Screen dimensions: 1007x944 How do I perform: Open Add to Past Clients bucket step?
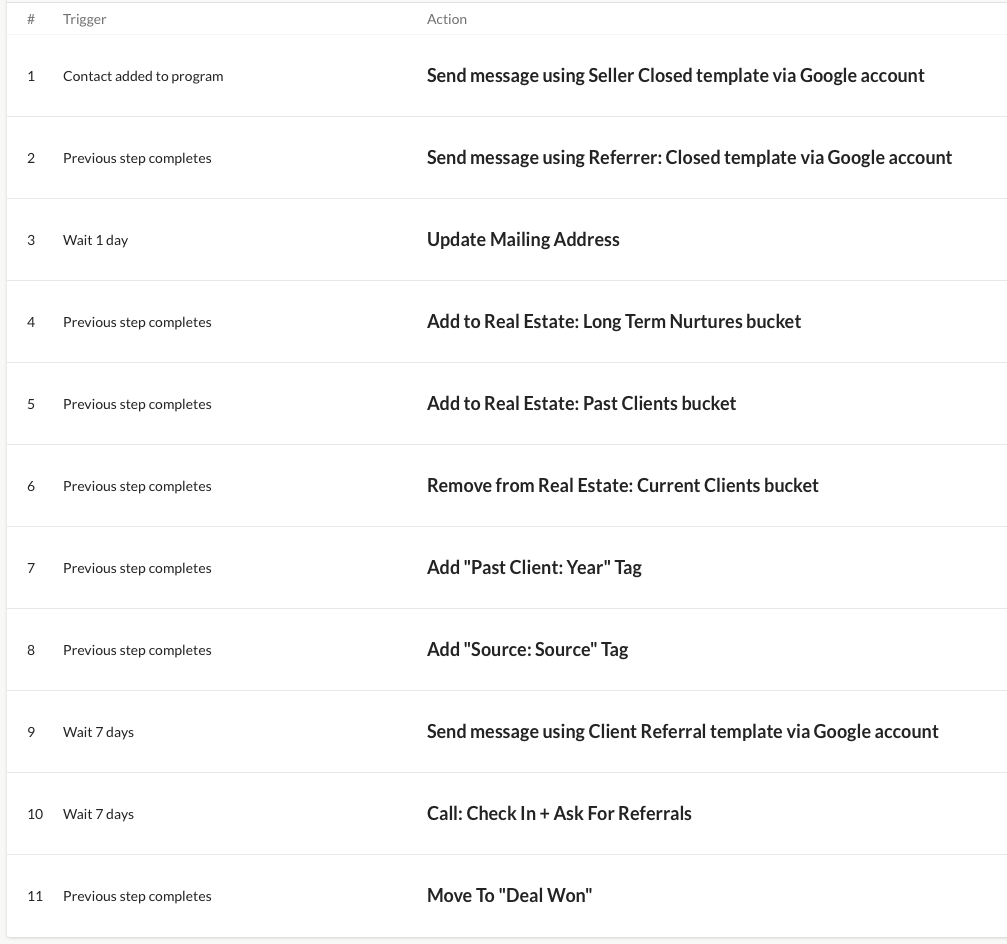(581, 404)
